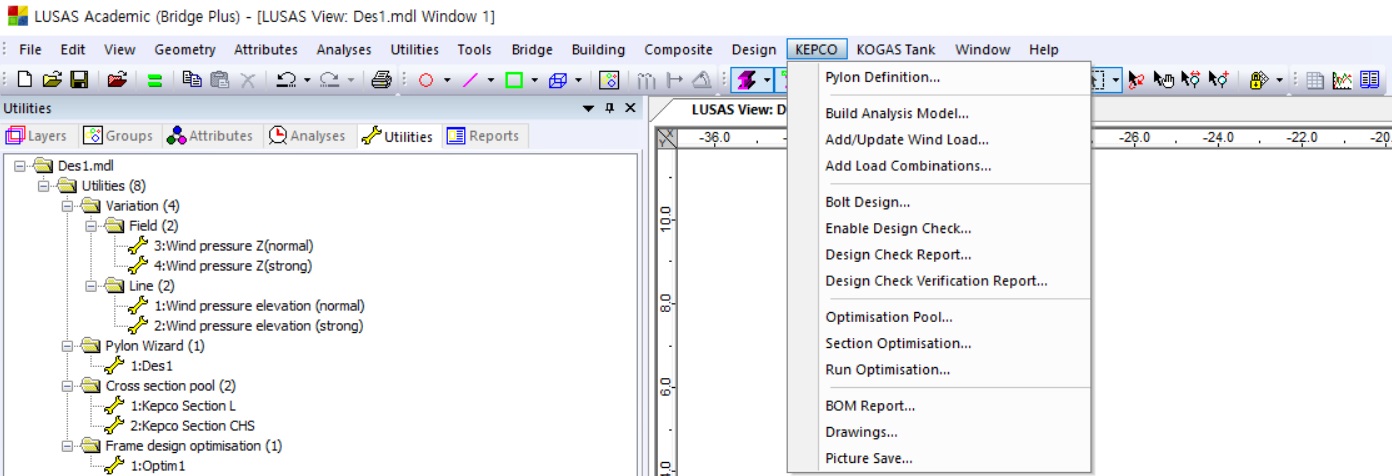Collapse the Variation (4) tree folder
This screenshot has width=1392, height=476.
pyautogui.click(x=67, y=206)
